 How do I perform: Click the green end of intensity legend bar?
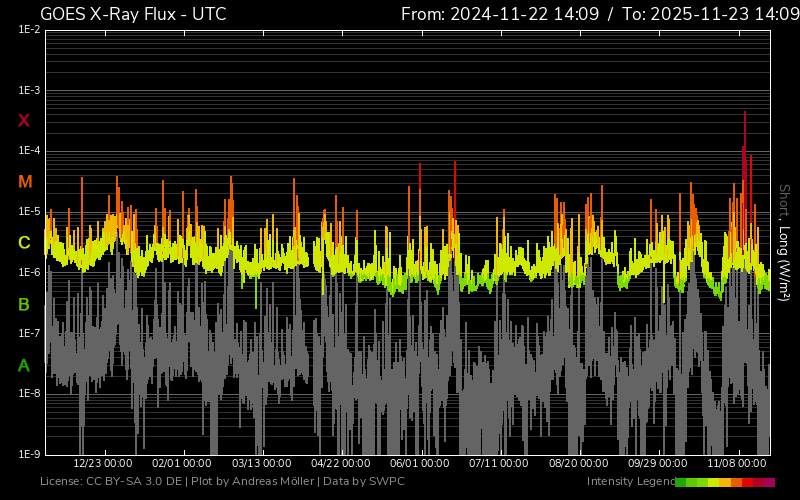point(681,482)
